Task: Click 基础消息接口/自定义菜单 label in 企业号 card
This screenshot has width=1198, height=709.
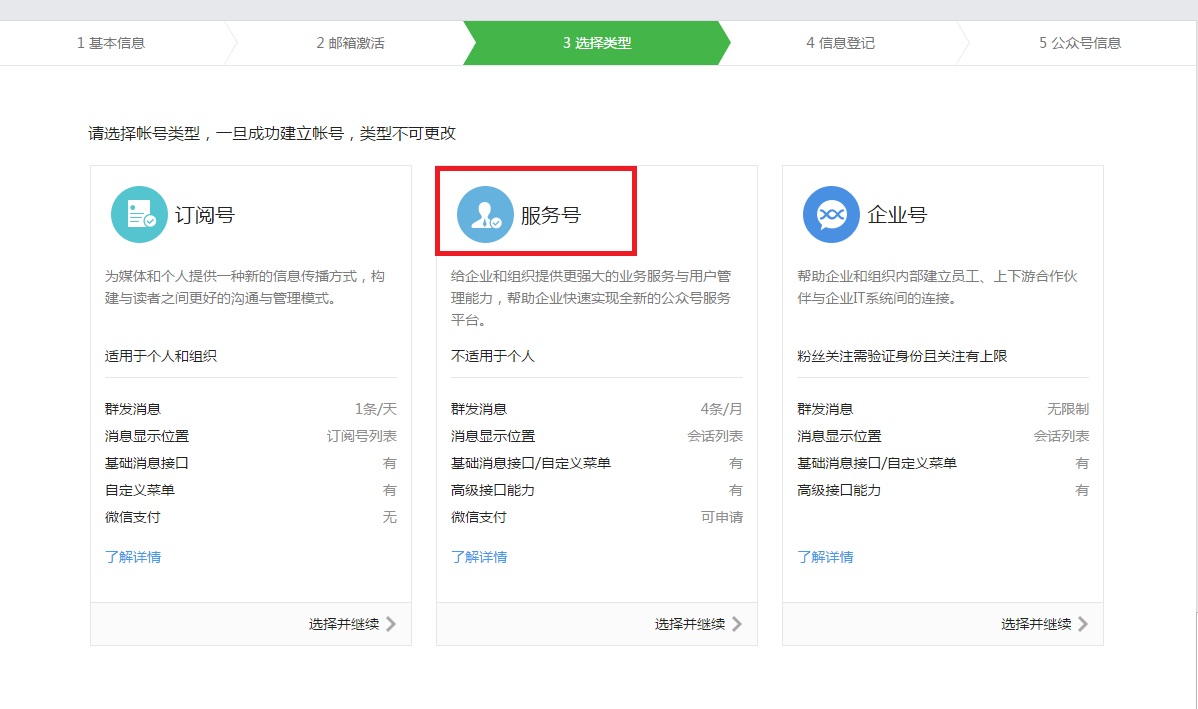Action: (x=877, y=463)
